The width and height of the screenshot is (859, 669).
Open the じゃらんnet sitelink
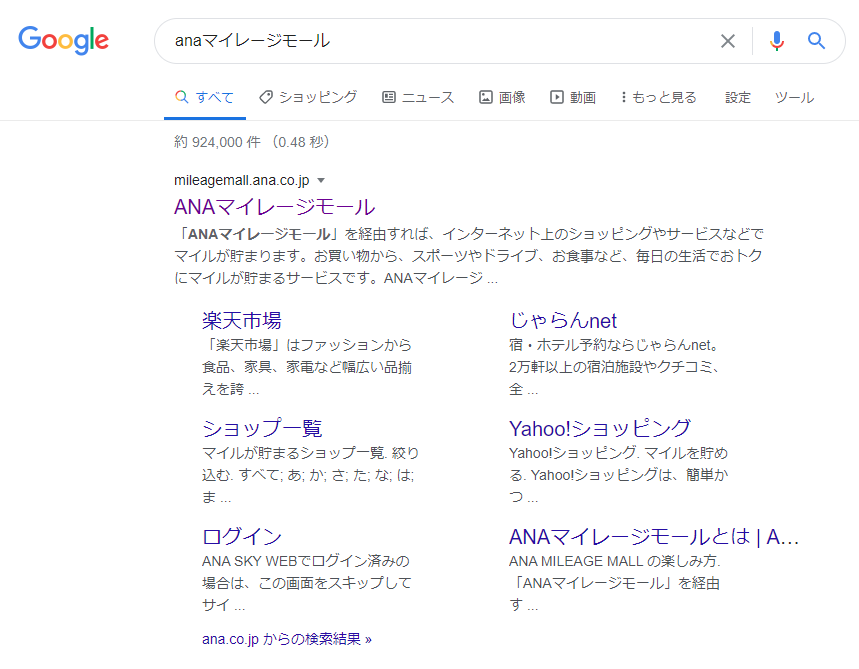tap(563, 320)
